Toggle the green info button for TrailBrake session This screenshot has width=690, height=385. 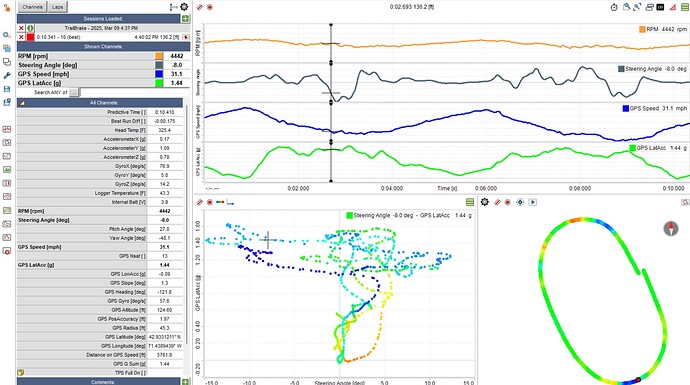pos(30,28)
